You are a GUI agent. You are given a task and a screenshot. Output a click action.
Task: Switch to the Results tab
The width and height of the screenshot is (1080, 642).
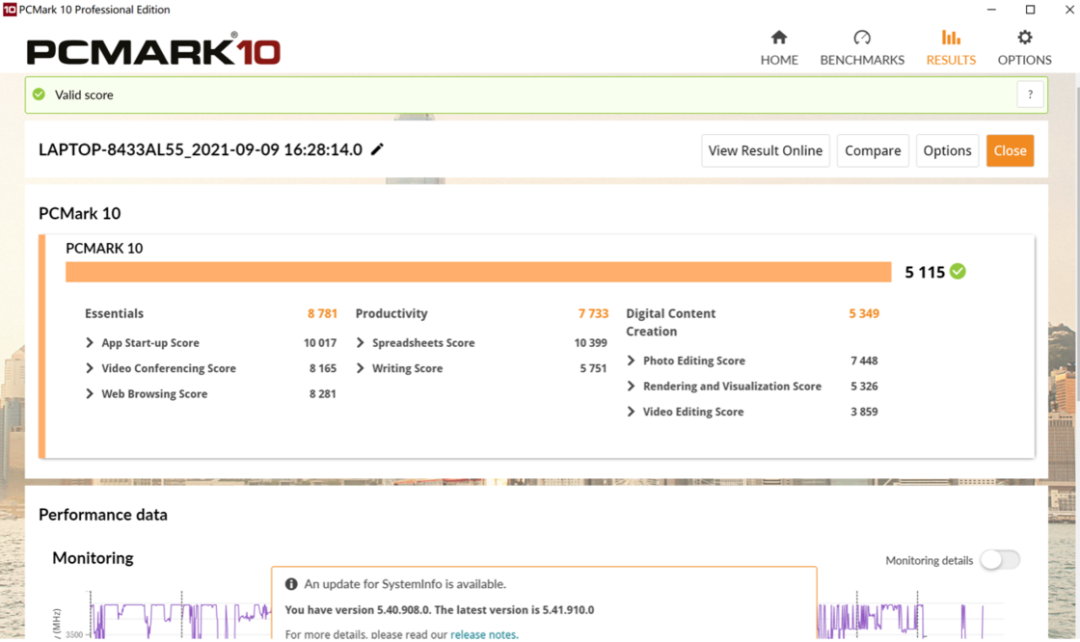tap(951, 48)
